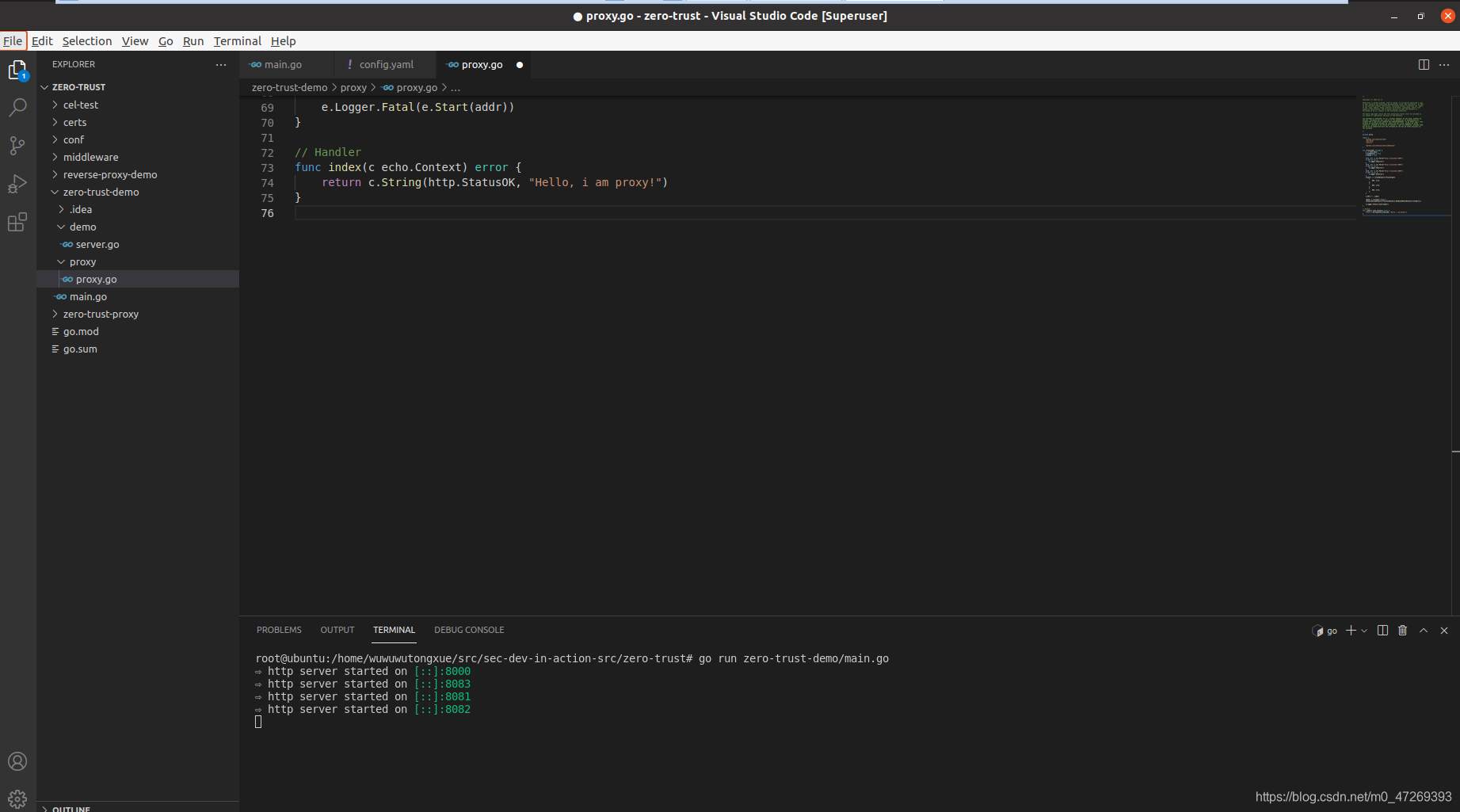This screenshot has height=812, width=1460.
Task: Open the Help menu
Action: (283, 41)
